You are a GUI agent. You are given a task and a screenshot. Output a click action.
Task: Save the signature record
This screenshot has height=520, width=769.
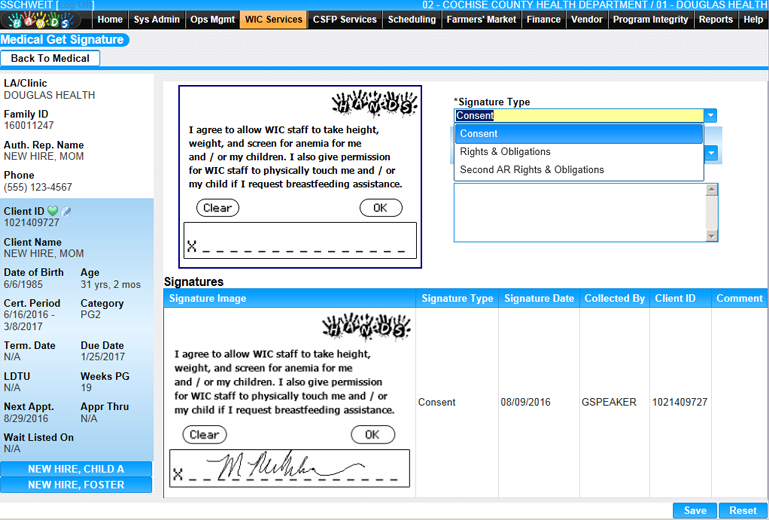(695, 510)
